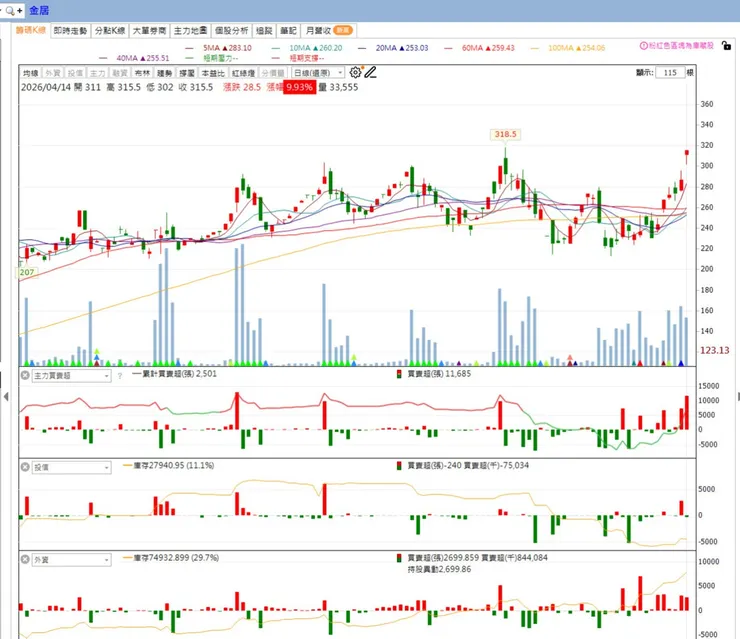Image resolution: width=740 pixels, height=639 pixels.
Task: Click the 100MA 254.06 legend entry
Action: (568, 48)
